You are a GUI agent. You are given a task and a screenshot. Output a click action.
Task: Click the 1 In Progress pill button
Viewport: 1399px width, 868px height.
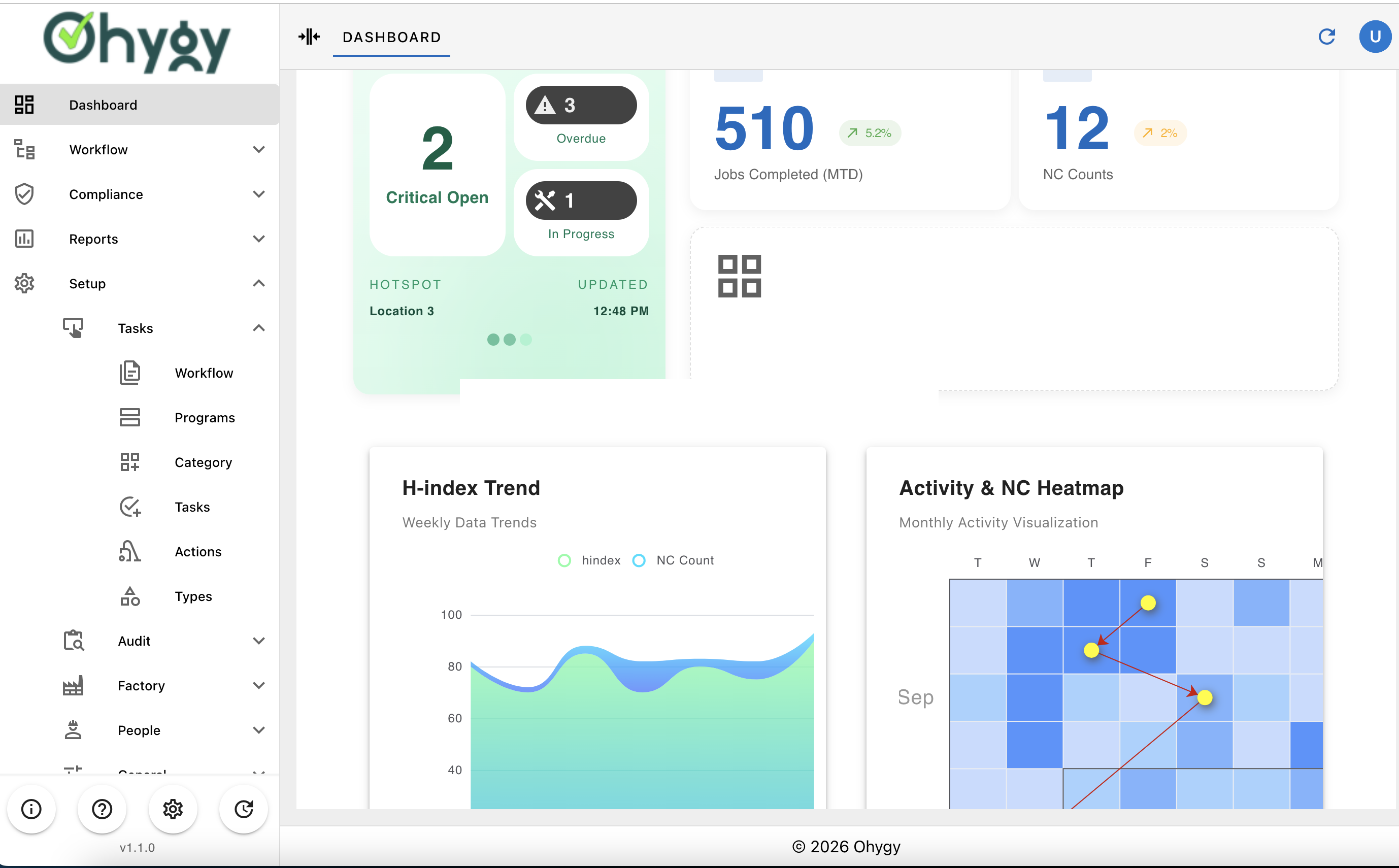pos(581,201)
